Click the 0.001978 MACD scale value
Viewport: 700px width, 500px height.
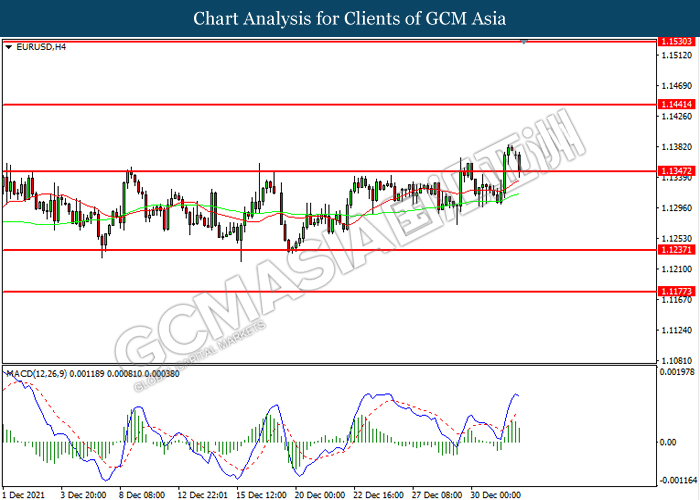(677, 372)
